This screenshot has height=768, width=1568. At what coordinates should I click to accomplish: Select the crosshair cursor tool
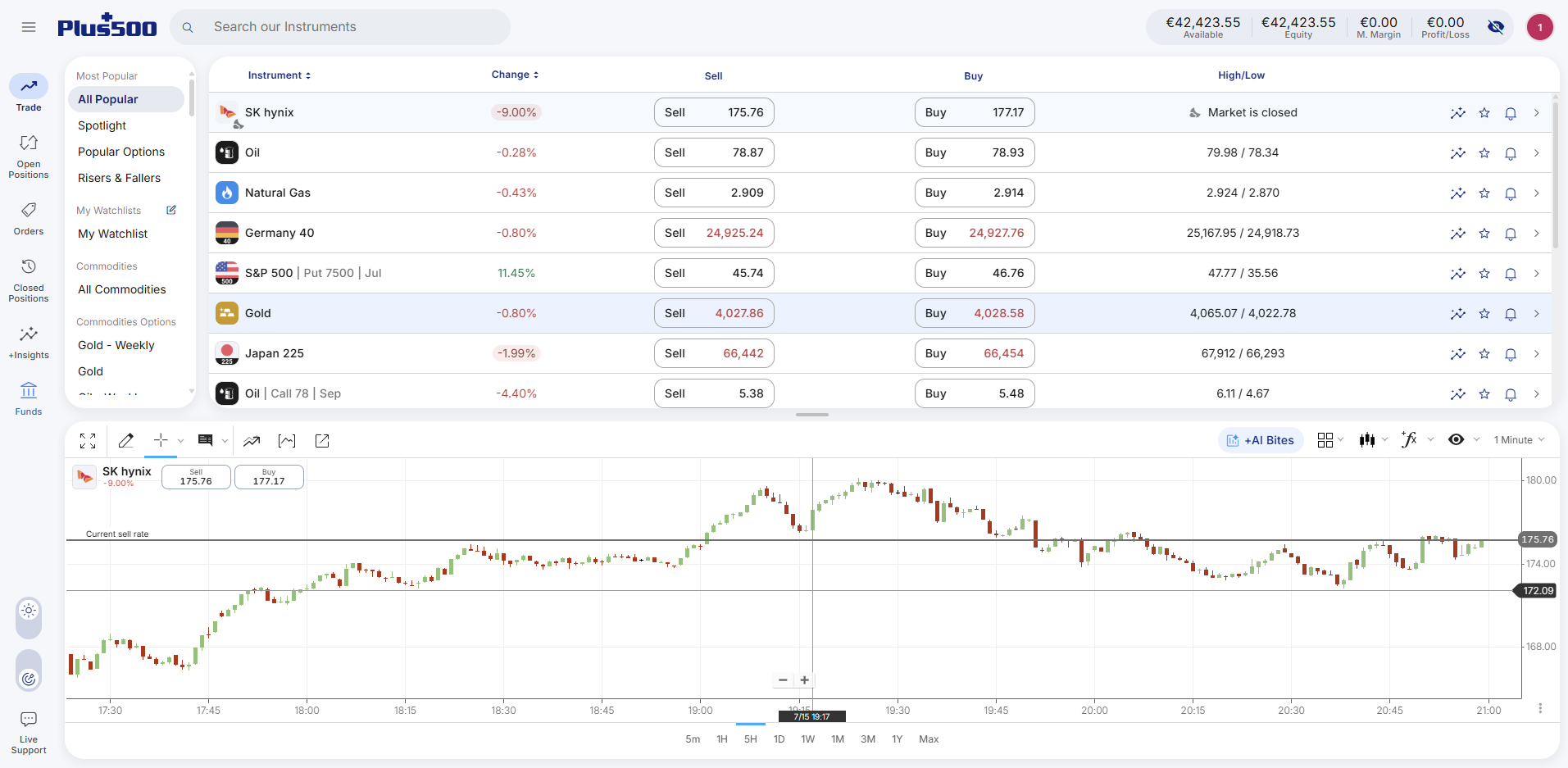(x=161, y=440)
